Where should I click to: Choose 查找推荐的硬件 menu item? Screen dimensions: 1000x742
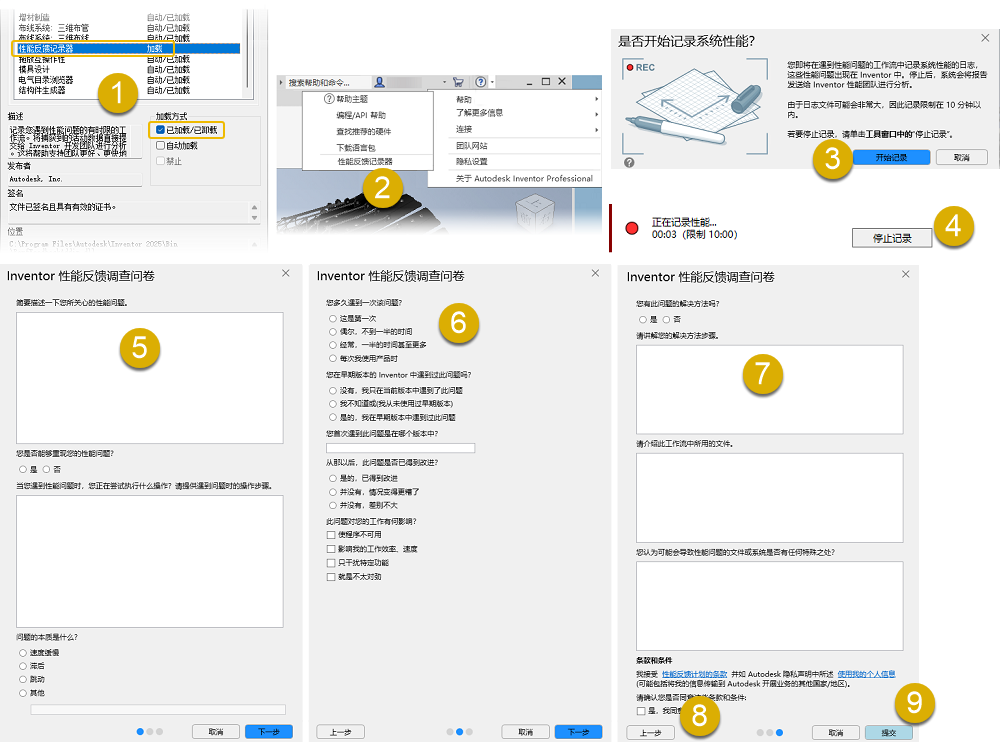pyautogui.click(x=364, y=131)
